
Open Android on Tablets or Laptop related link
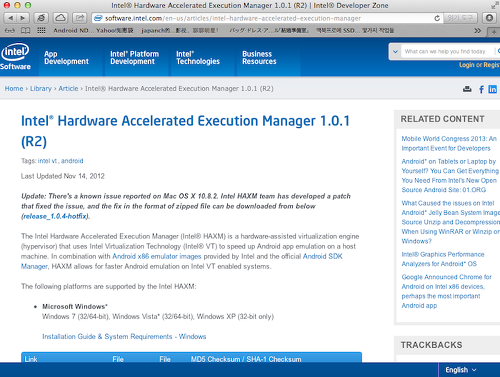click(450, 176)
